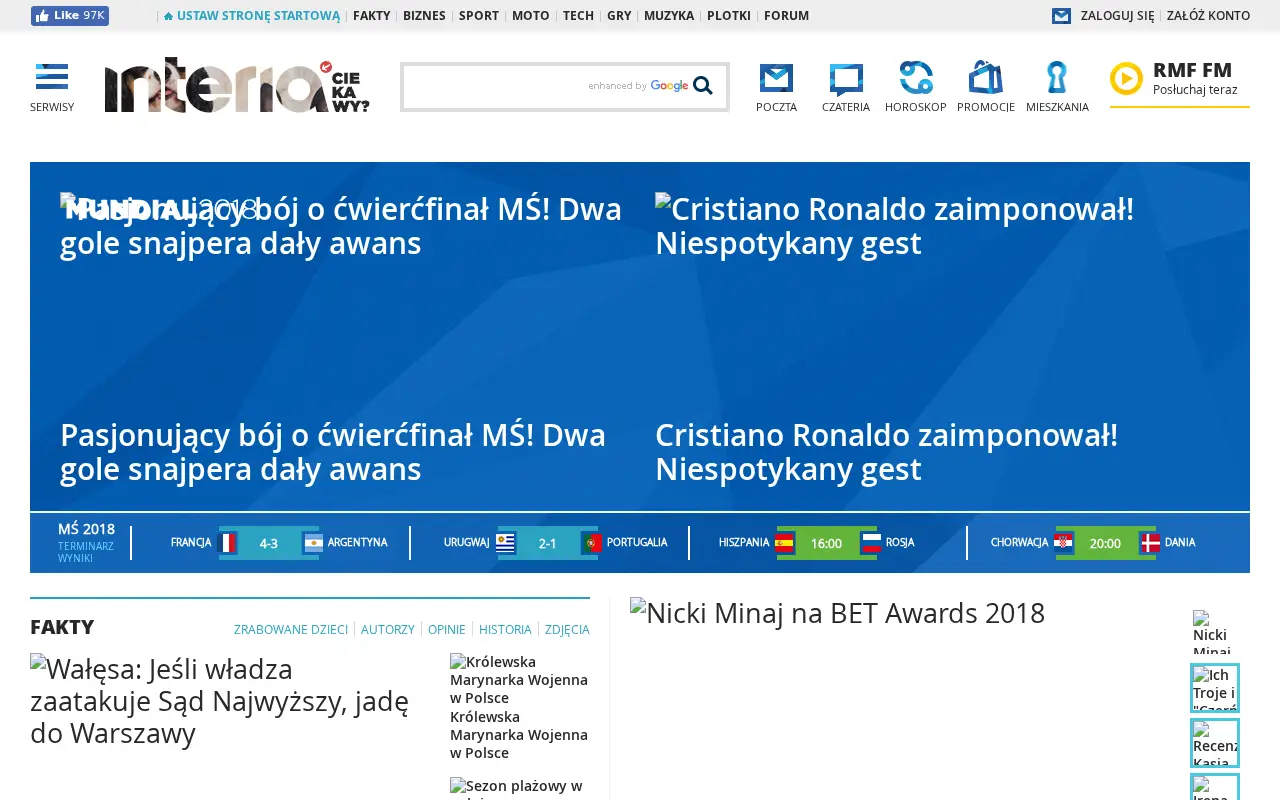Click the Interia logo
Image resolution: width=1280 pixels, height=800 pixels.
(237, 85)
